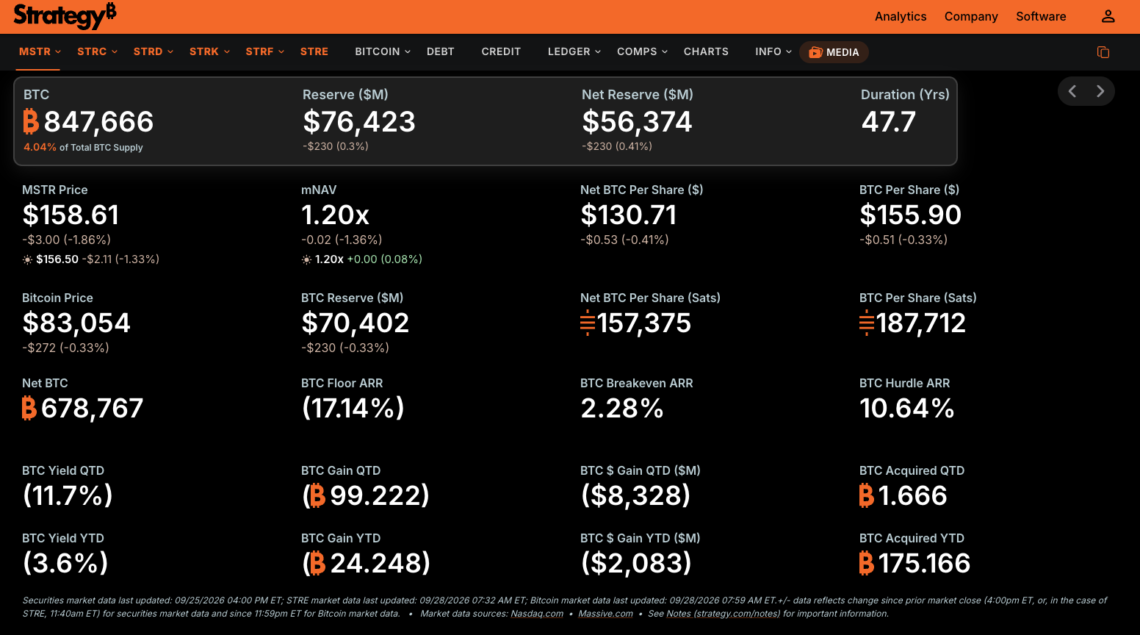Switch to the DEBT tab
1140x635 pixels.
pyautogui.click(x=440, y=52)
